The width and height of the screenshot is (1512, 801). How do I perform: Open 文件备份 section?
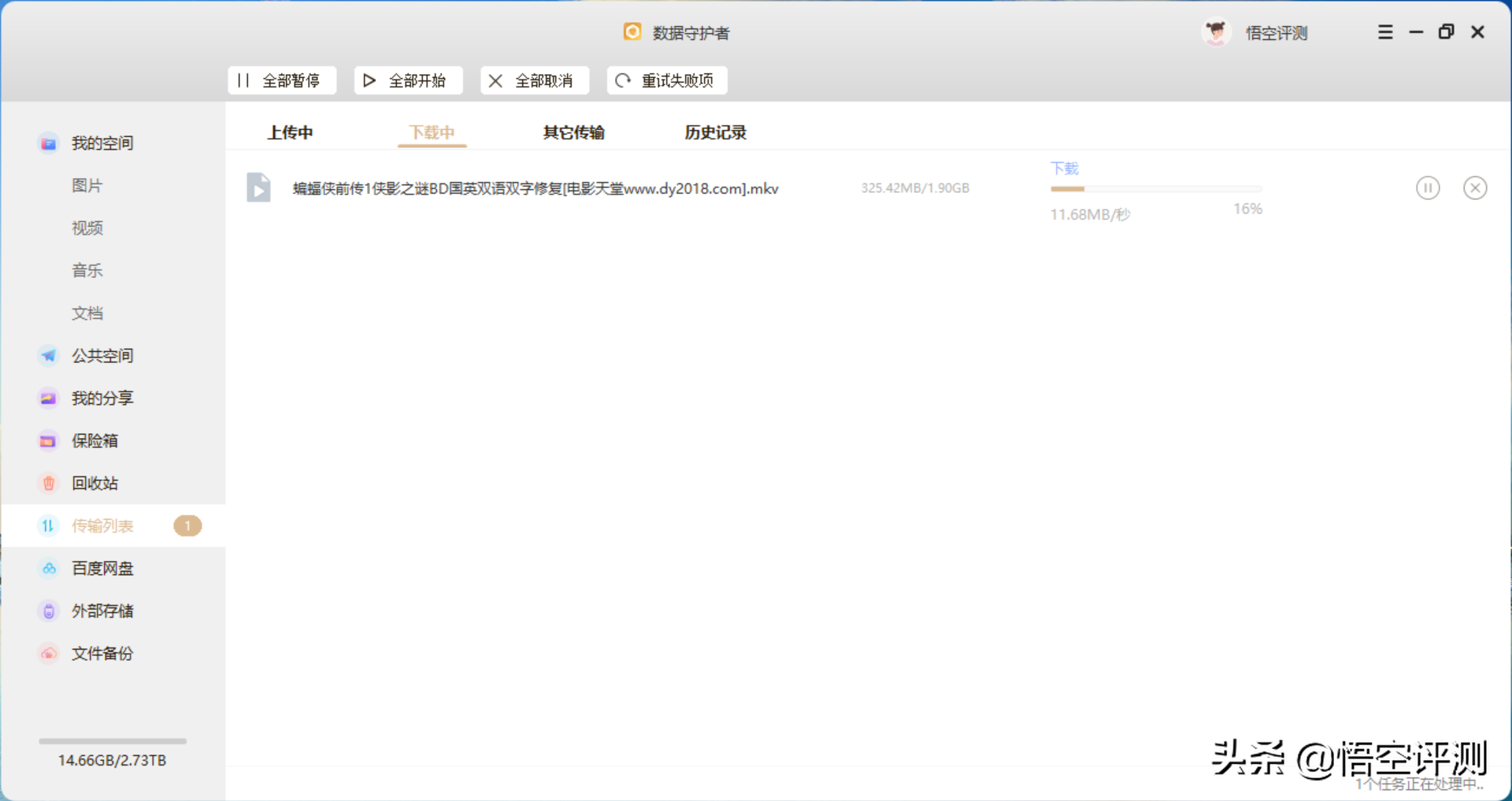point(102,654)
